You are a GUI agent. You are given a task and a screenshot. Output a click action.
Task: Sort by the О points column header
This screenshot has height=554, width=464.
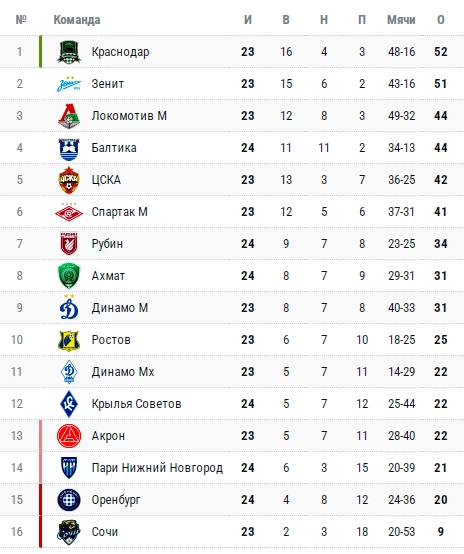click(441, 19)
